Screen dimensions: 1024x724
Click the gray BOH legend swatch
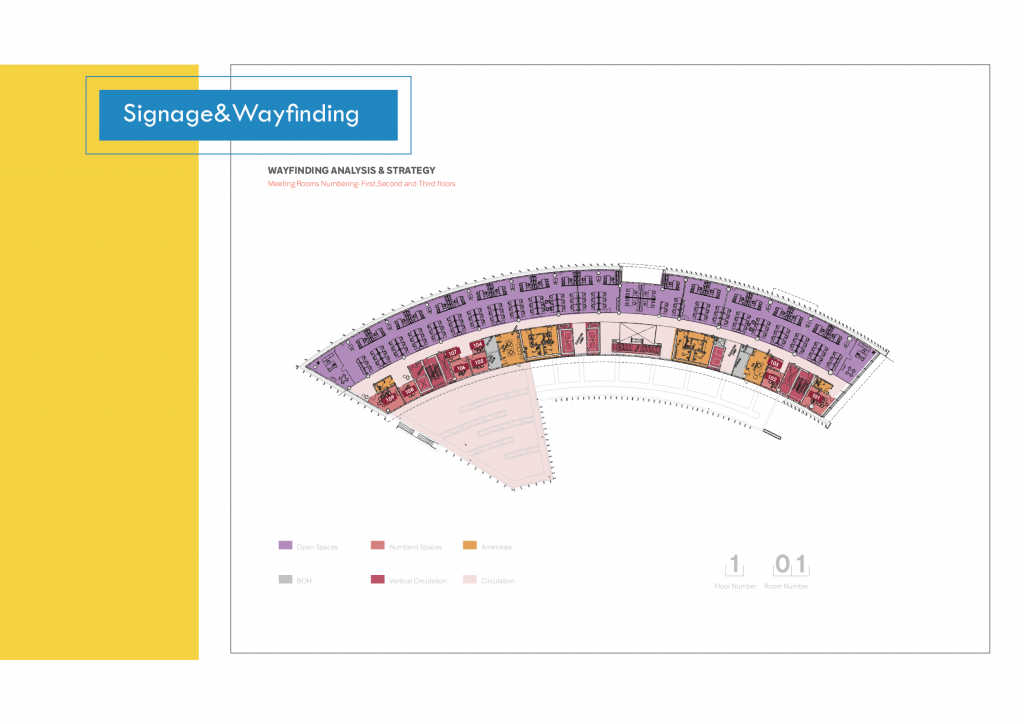click(x=285, y=580)
